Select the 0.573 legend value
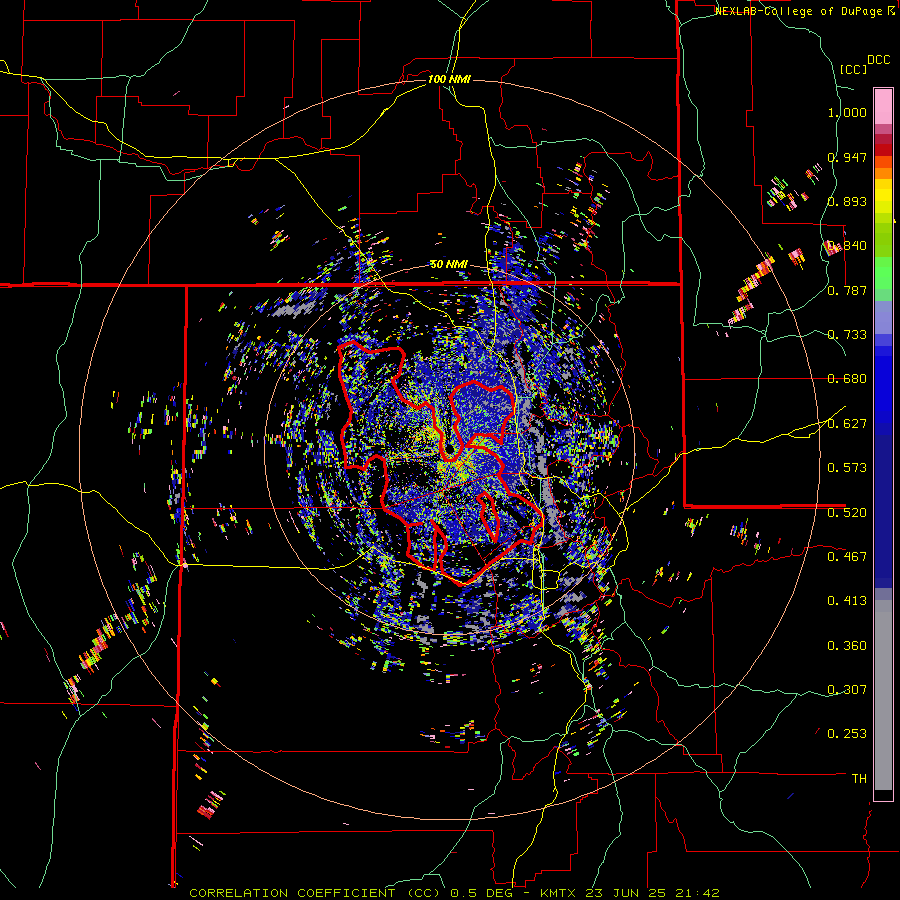Screen dimensions: 900x900 (x=847, y=468)
